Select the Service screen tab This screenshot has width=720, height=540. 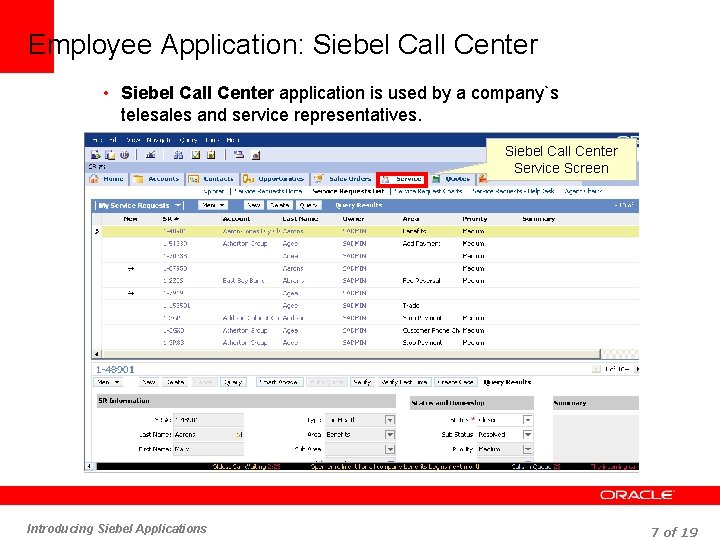click(402, 179)
